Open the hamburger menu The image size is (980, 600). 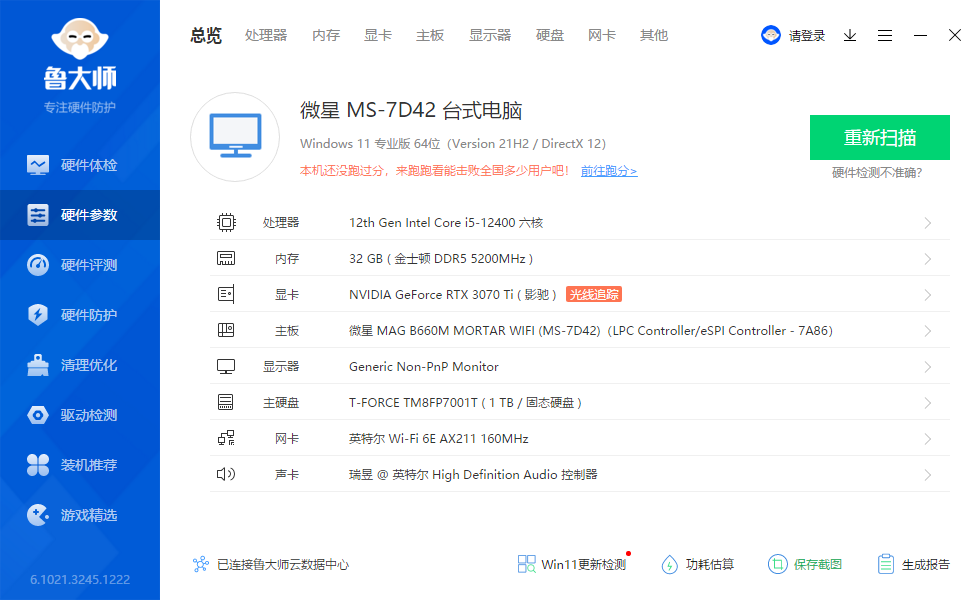(x=885, y=35)
